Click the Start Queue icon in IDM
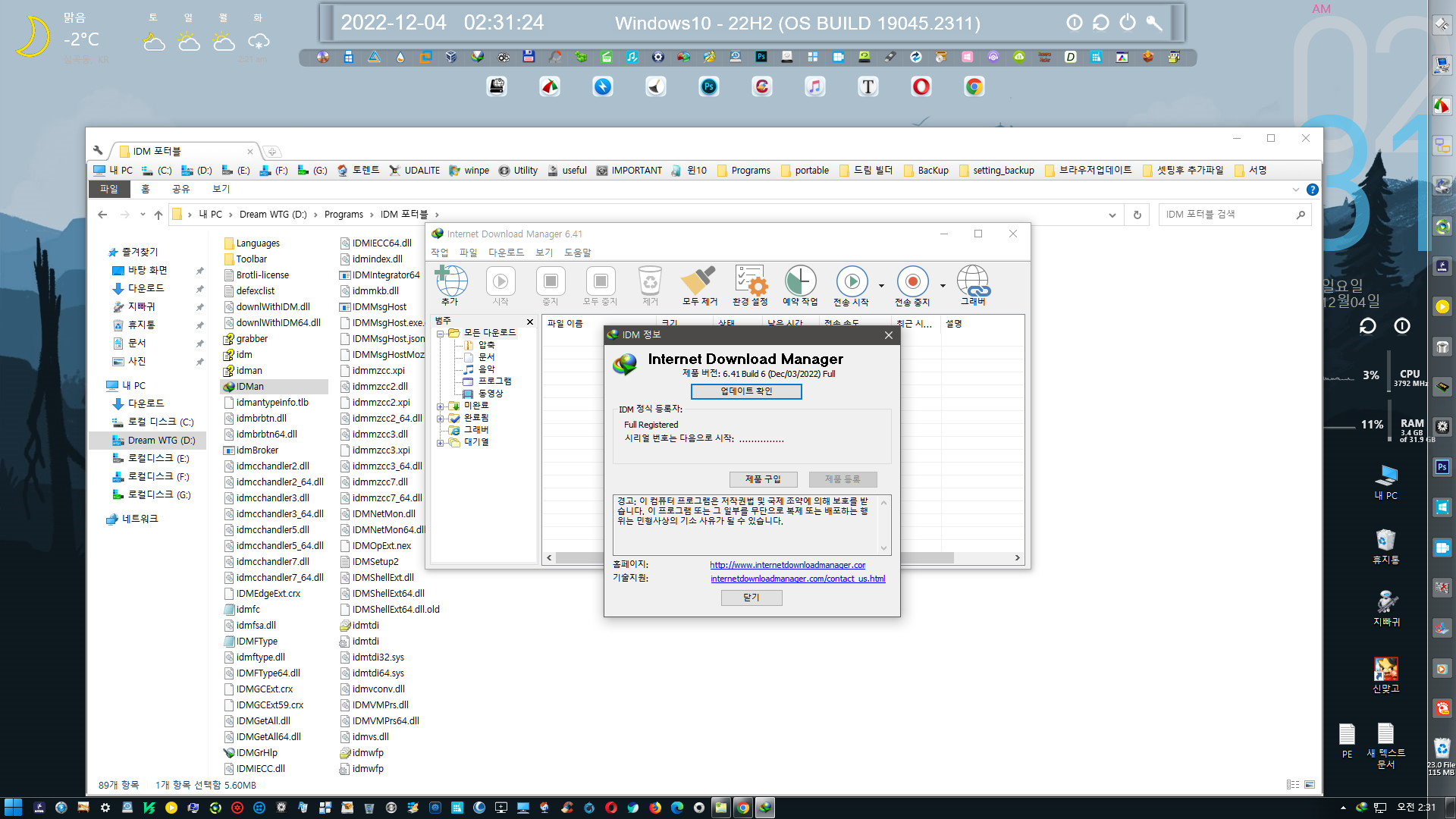This screenshot has width=1456, height=819. click(851, 285)
